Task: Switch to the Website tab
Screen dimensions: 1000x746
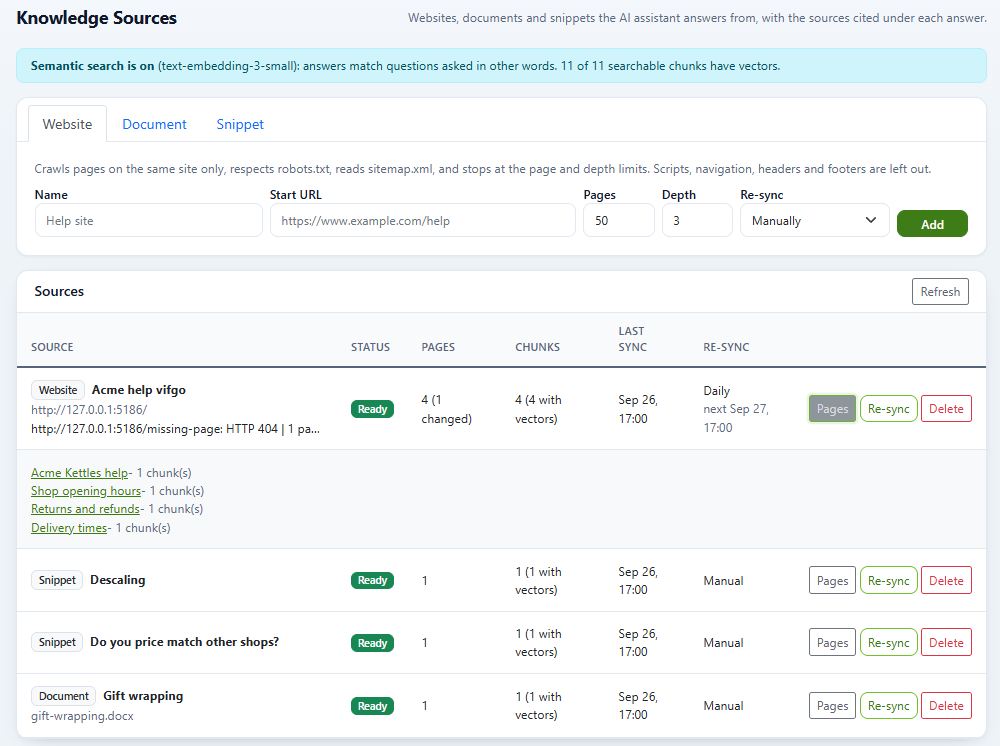Action: click(67, 124)
